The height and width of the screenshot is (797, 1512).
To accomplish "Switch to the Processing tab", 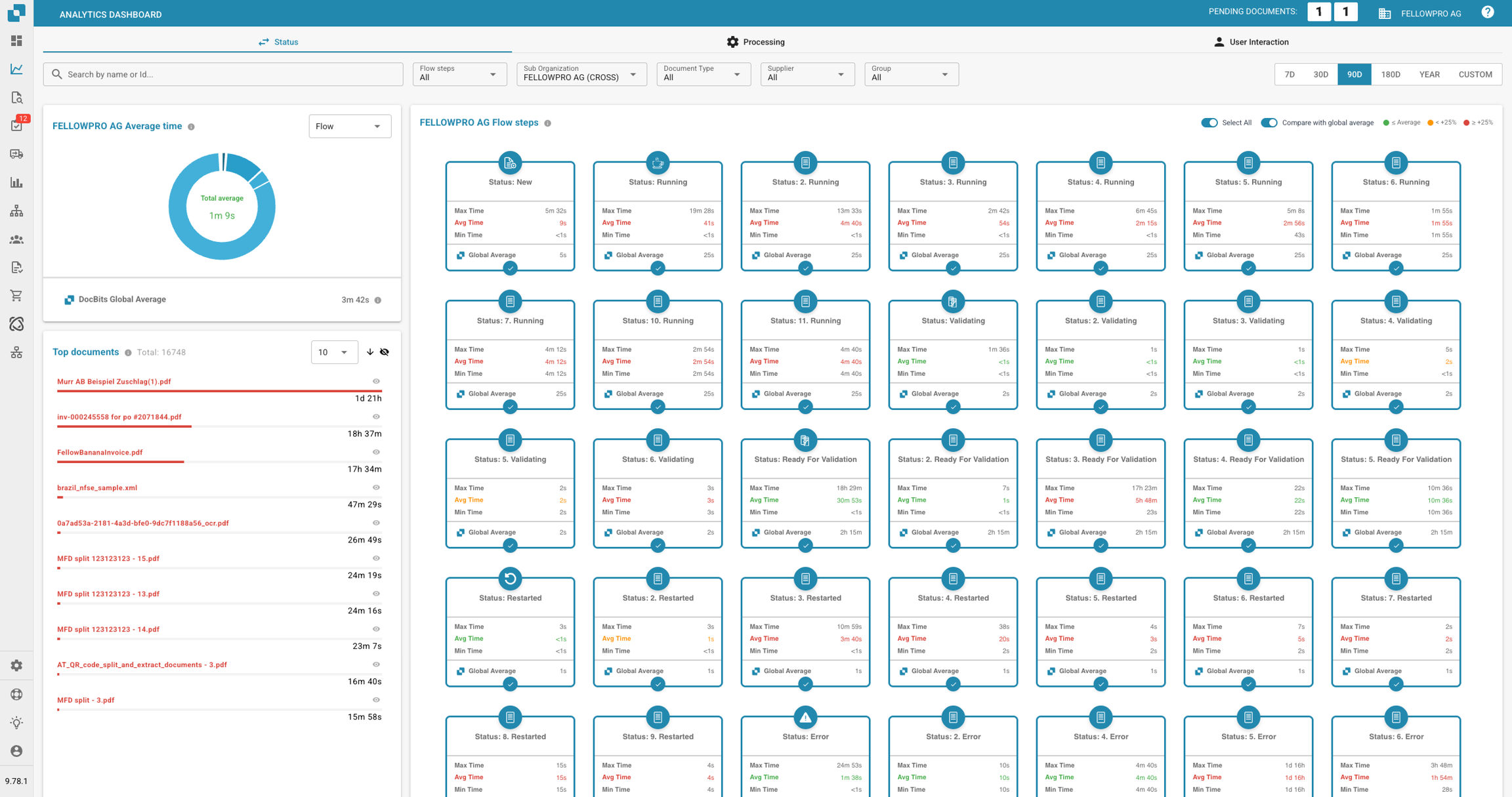I will pyautogui.click(x=755, y=42).
